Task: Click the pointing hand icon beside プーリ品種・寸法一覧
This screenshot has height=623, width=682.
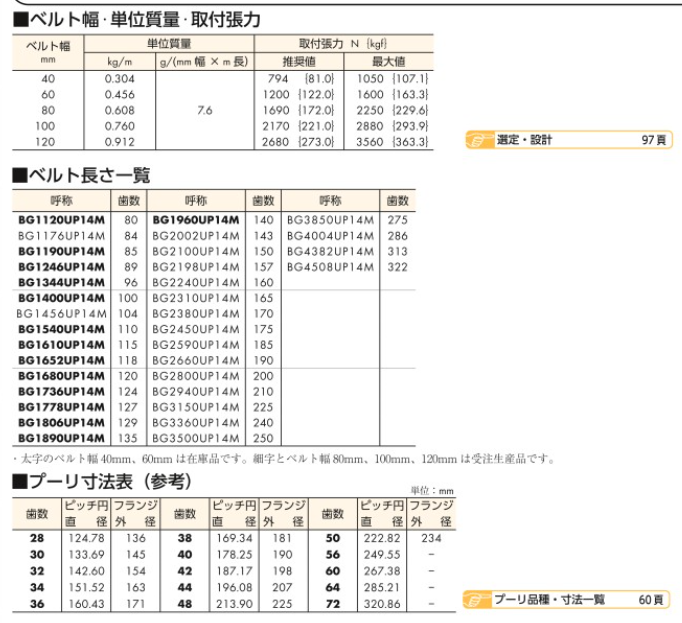Action: point(479,599)
